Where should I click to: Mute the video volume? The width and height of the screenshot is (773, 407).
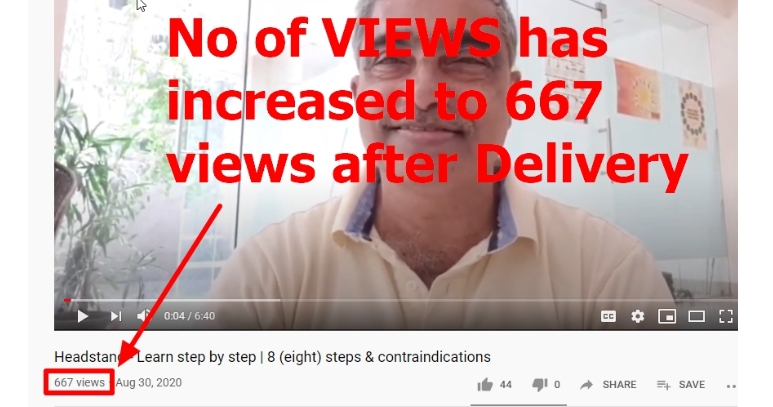pos(143,316)
